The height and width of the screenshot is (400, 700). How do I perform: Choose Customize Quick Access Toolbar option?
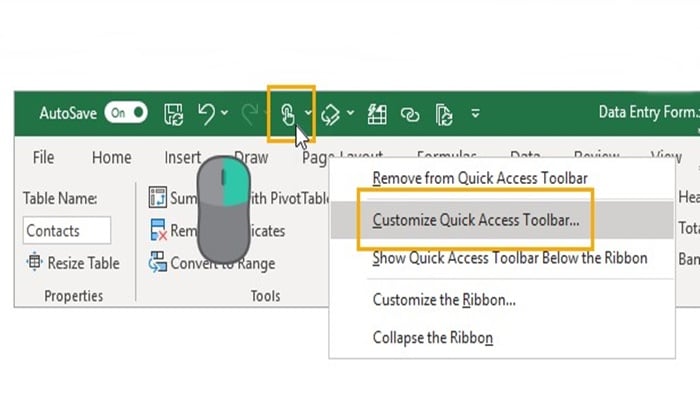tap(502, 220)
